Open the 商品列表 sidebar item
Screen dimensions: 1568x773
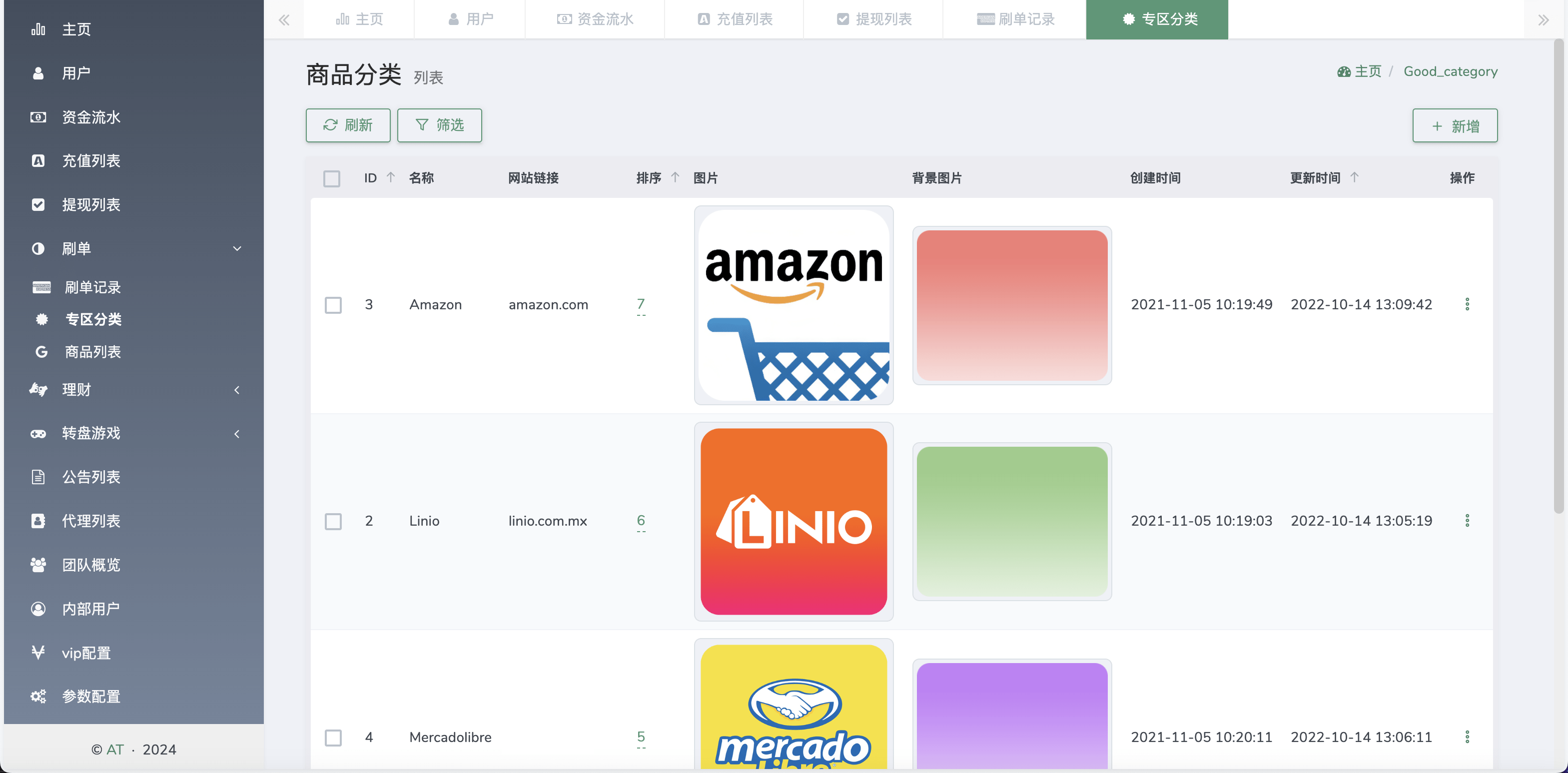click(92, 352)
